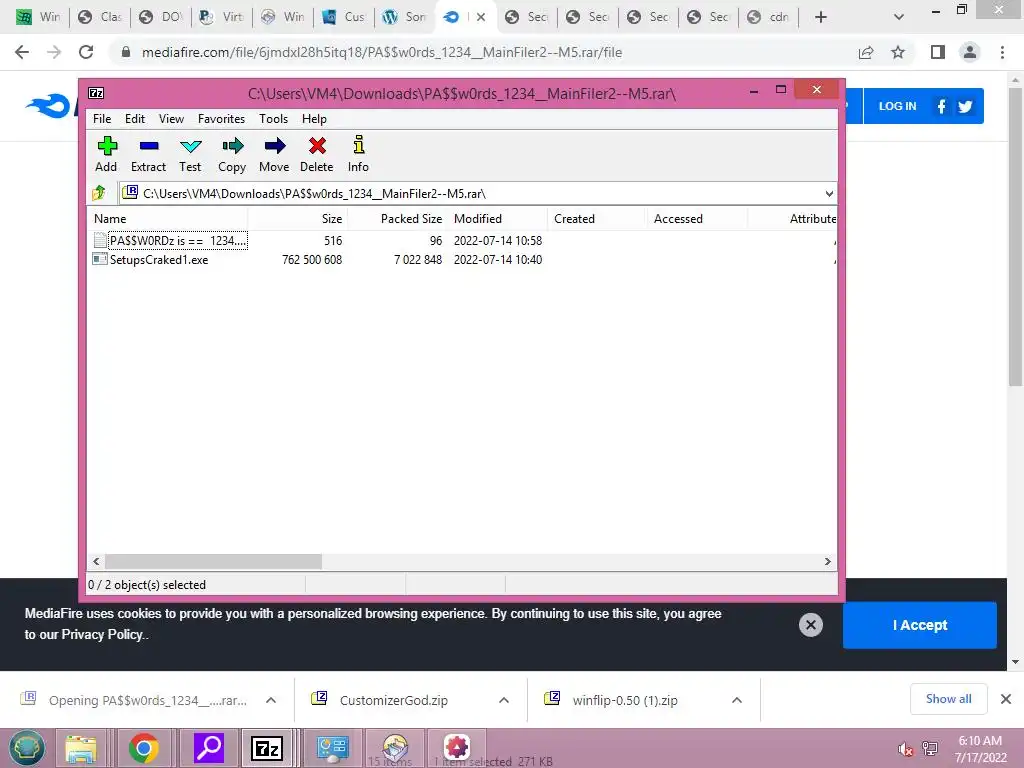Expand options for PA$$w0rds rar download
The height and width of the screenshot is (768, 1024).
point(271,700)
